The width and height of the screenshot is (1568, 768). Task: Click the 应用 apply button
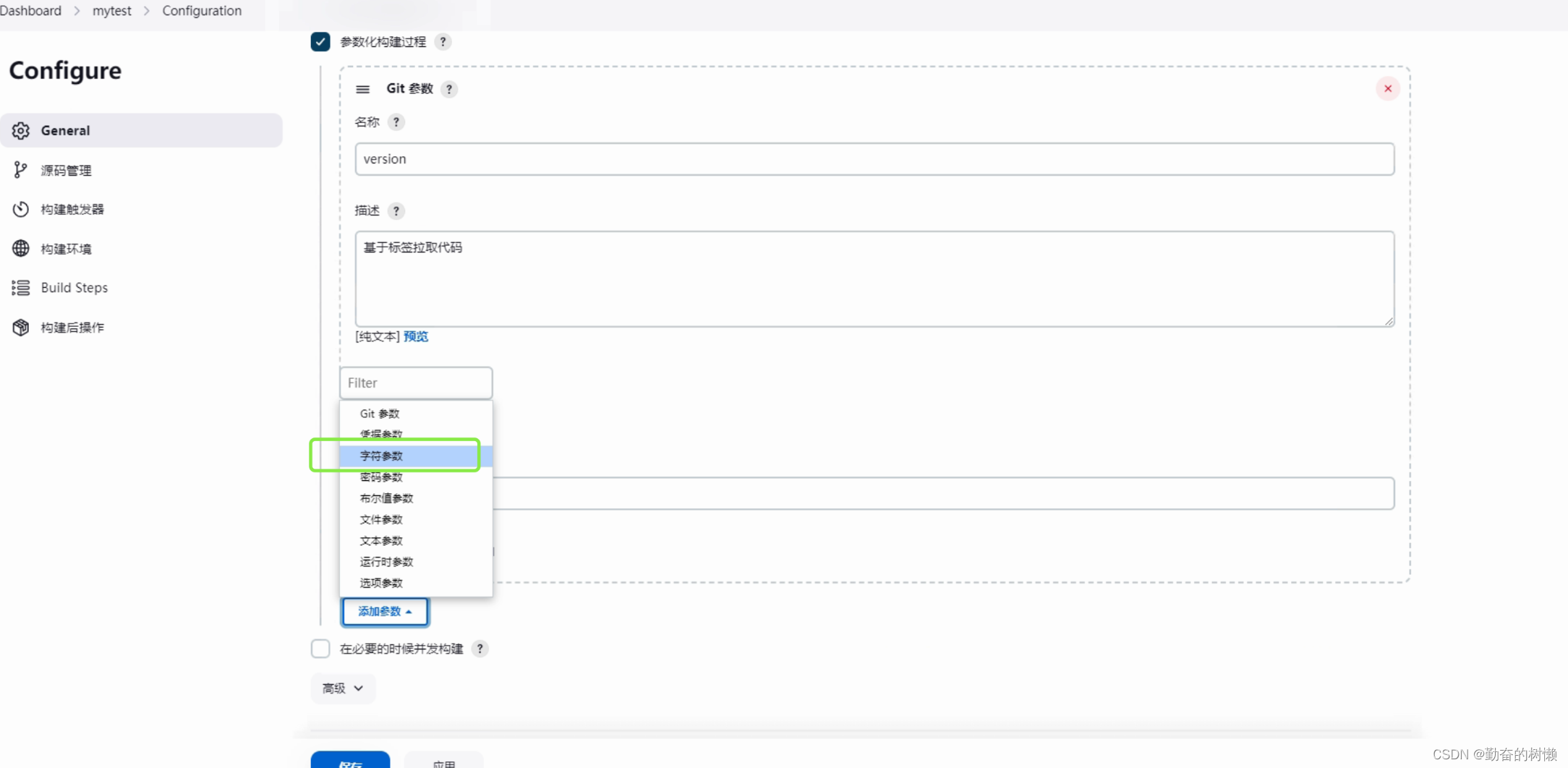444,760
